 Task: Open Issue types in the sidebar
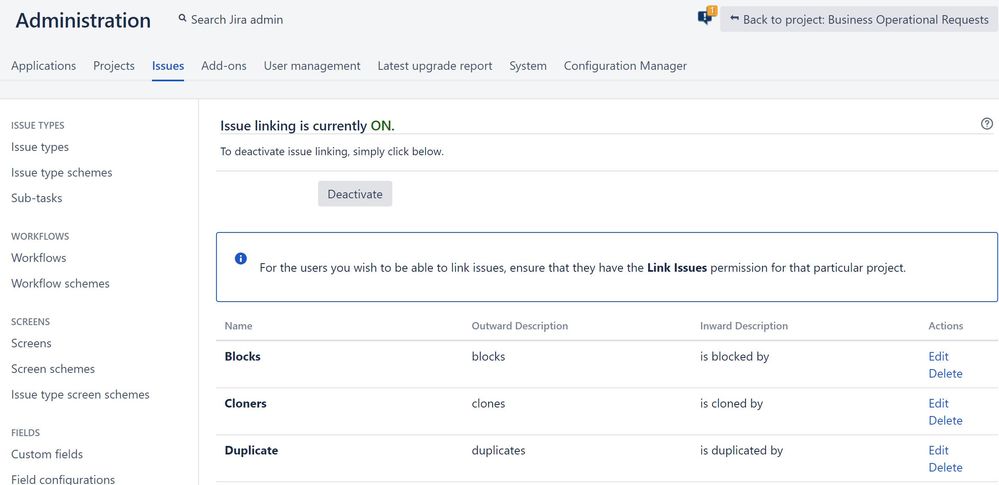(x=40, y=147)
